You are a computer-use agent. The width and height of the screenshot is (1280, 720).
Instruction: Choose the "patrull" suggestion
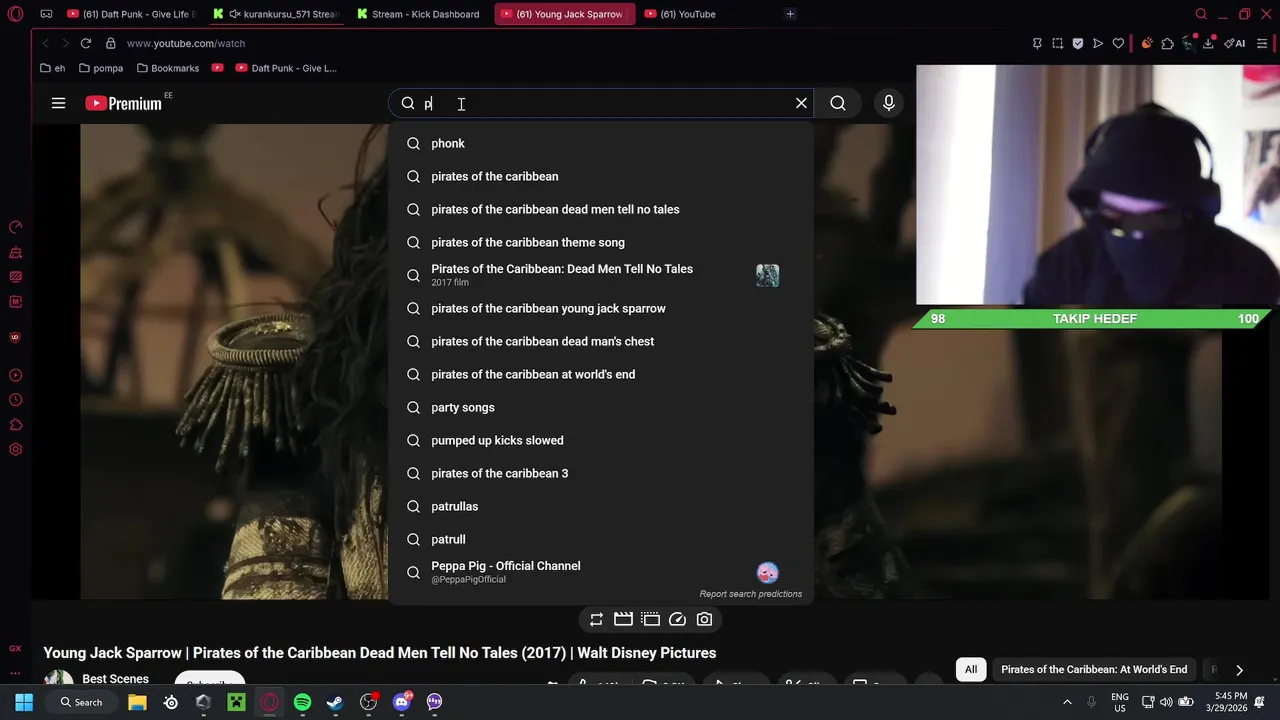point(600,539)
